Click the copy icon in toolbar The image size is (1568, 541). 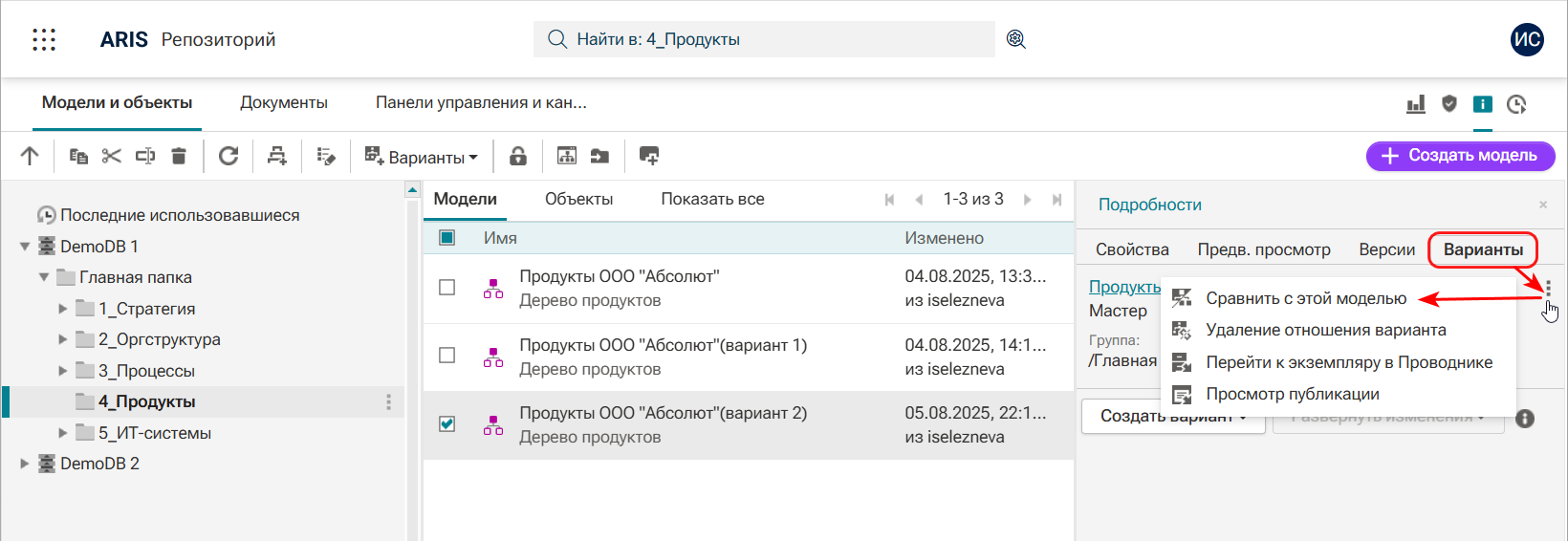click(x=79, y=156)
